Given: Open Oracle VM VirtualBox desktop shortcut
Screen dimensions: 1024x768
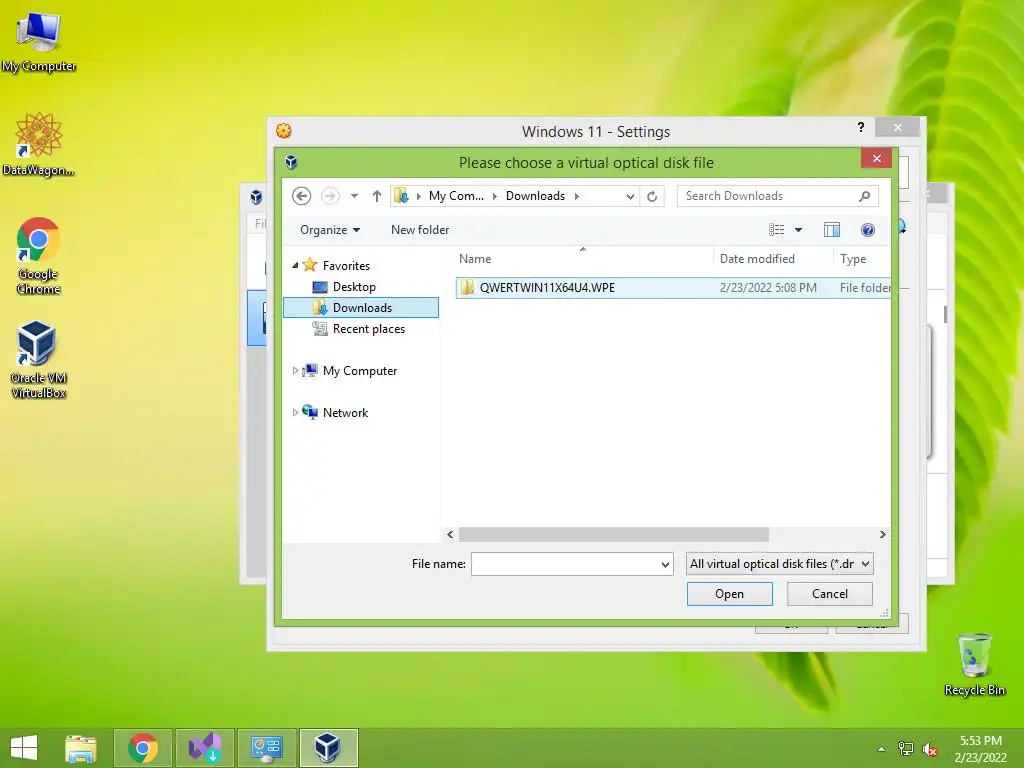Looking at the screenshot, I should [x=39, y=359].
